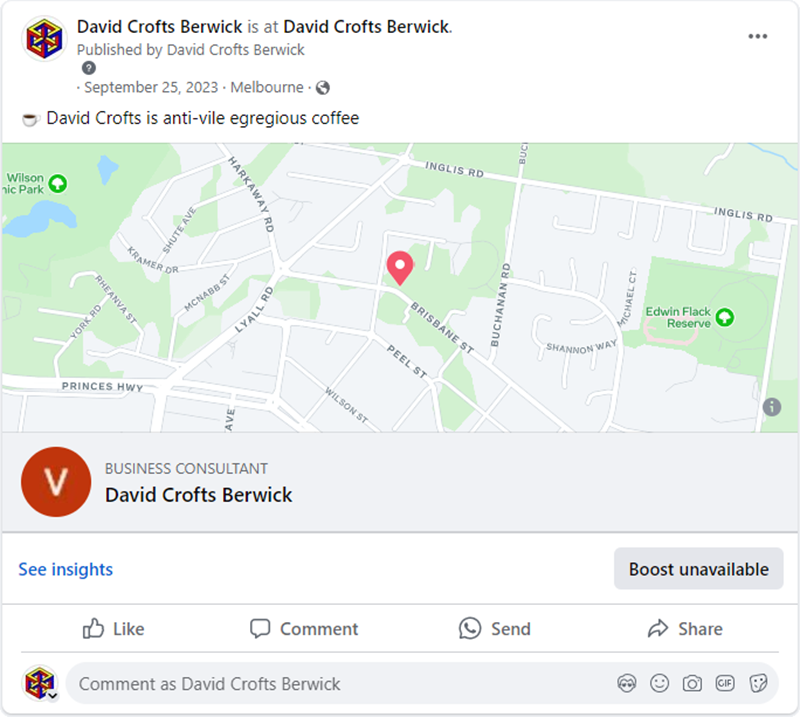Click the question mark help icon

(89, 68)
